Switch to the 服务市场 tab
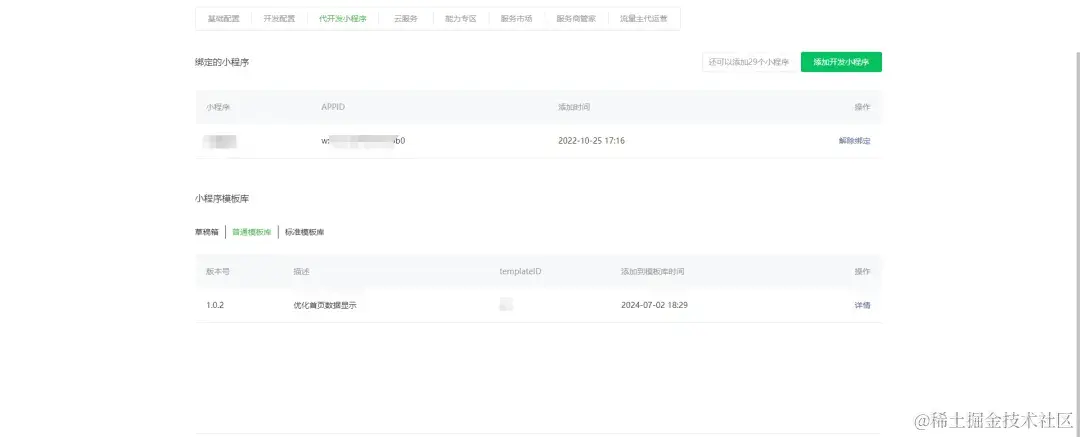Viewport: 1080px width, 437px height. pos(517,19)
